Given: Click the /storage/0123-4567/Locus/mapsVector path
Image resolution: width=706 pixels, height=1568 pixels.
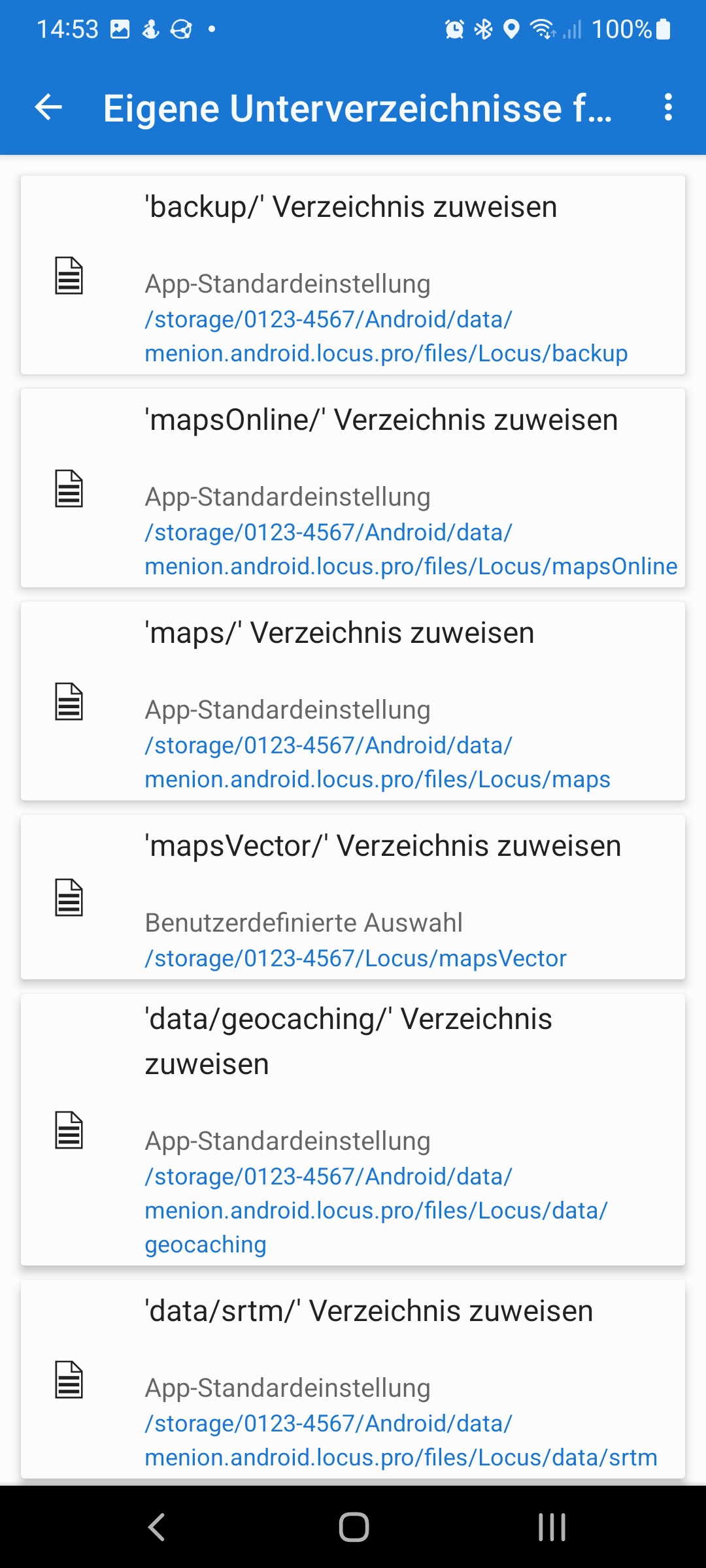Looking at the screenshot, I should [356, 958].
